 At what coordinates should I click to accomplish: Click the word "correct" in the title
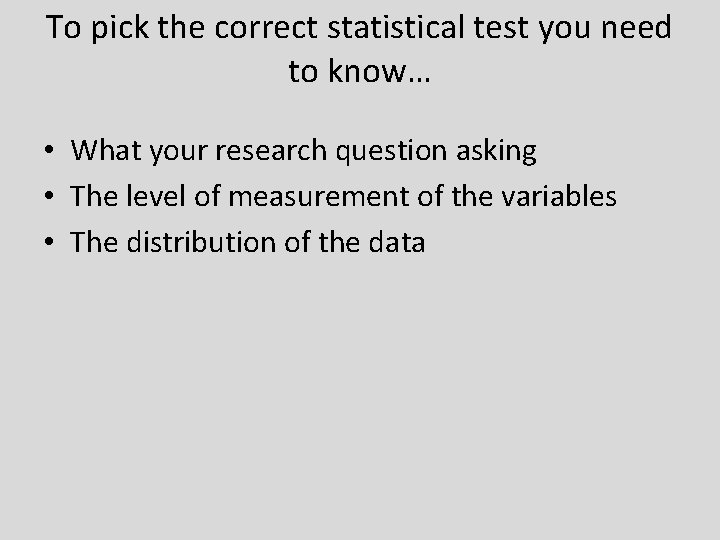coord(266,28)
